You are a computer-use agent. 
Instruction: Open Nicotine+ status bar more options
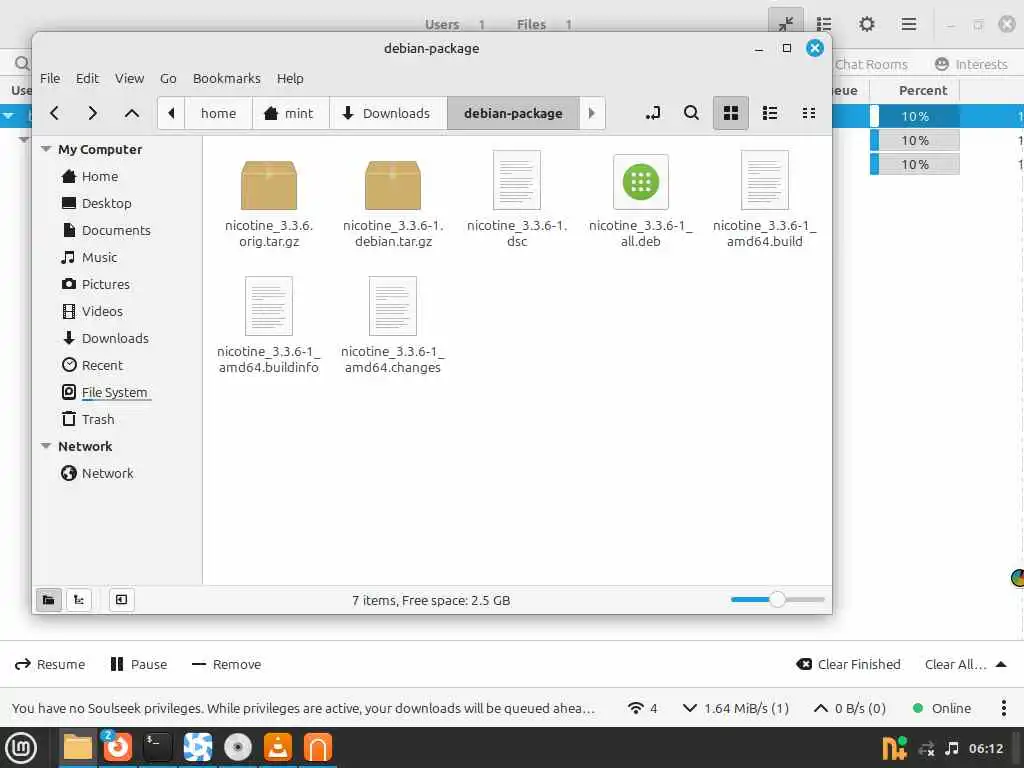[x=1004, y=708]
